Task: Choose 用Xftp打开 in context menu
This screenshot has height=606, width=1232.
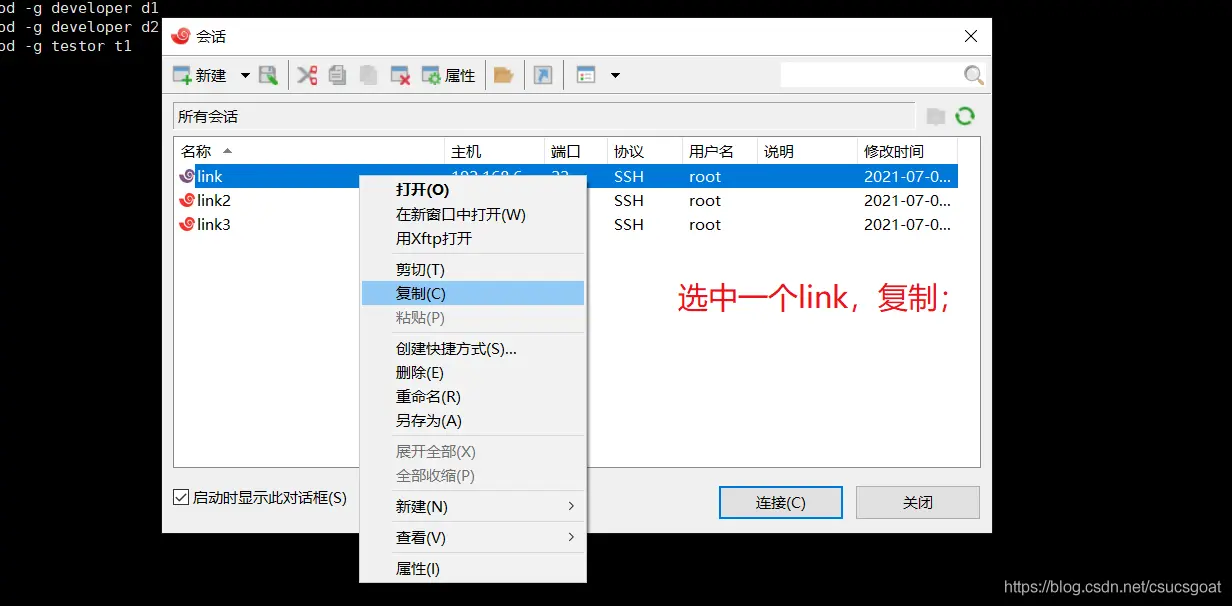Action: click(472, 238)
